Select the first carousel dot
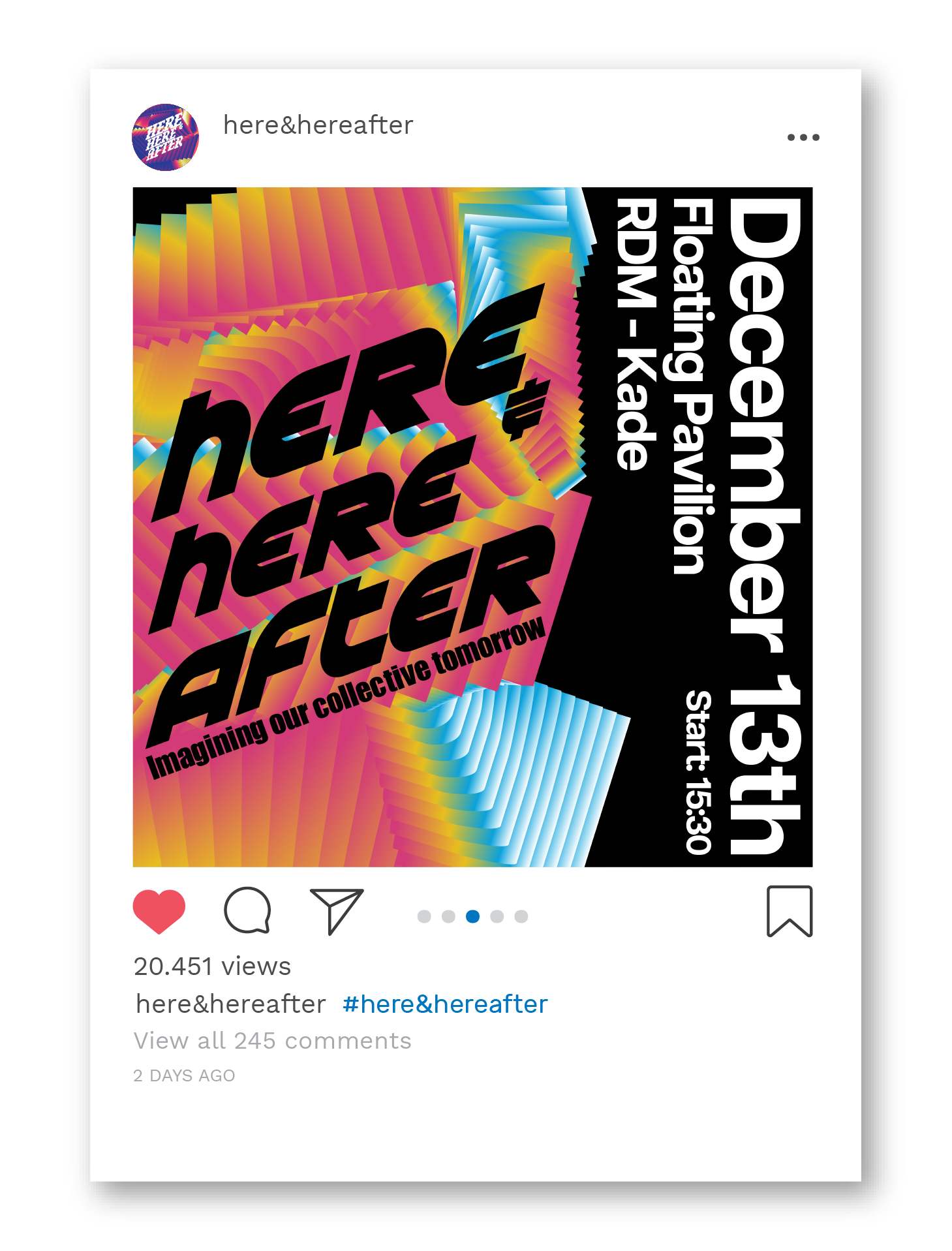The image size is (952, 1251). coord(424,916)
